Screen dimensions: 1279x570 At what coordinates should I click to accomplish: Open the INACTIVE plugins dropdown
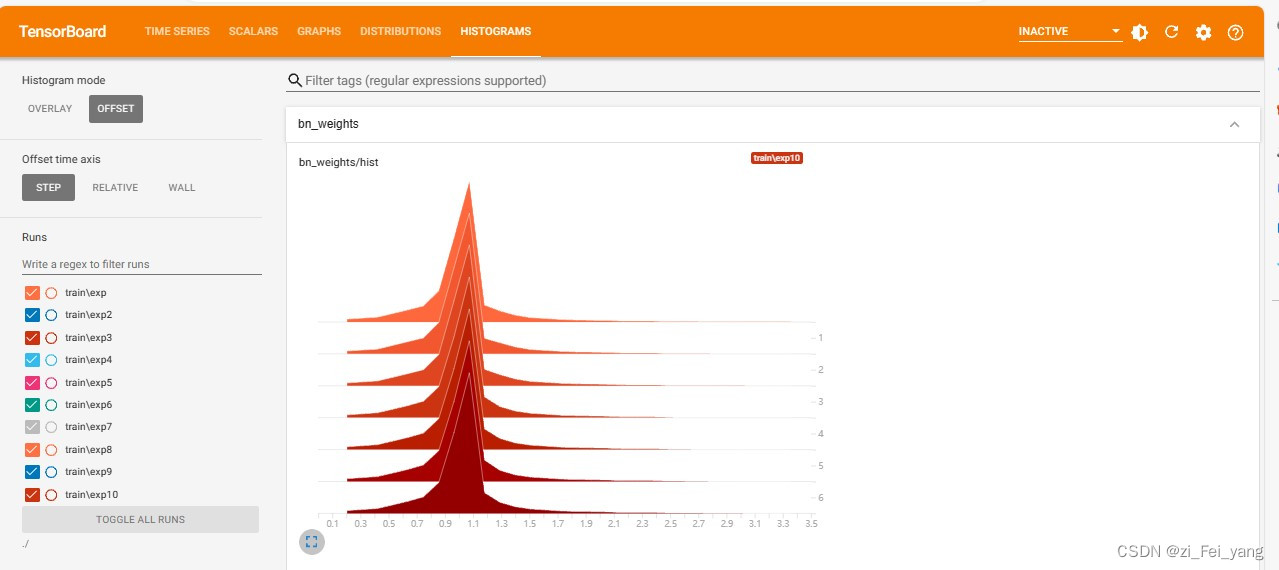point(1069,32)
